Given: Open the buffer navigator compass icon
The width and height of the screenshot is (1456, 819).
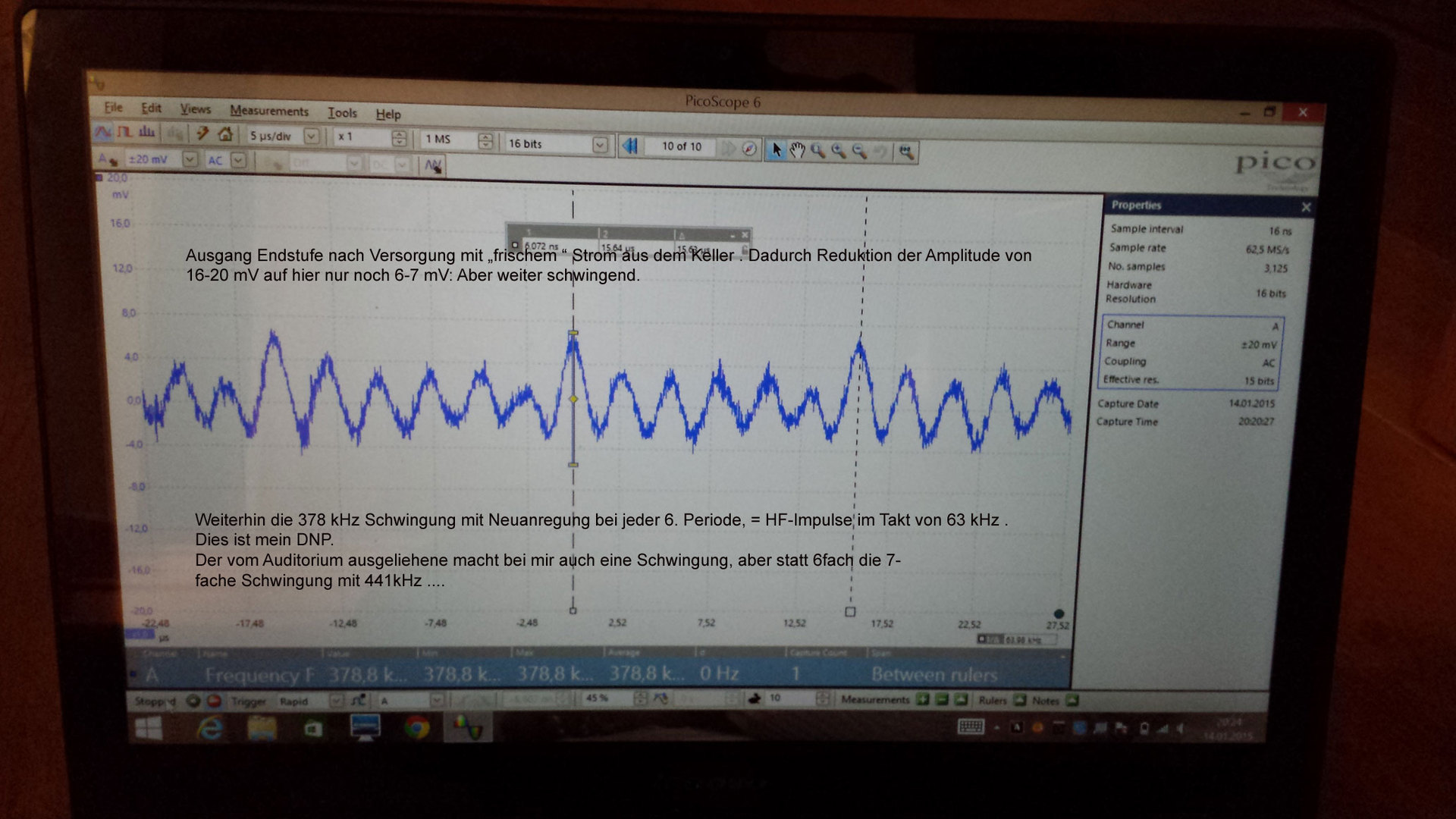Looking at the screenshot, I should coord(749,149).
